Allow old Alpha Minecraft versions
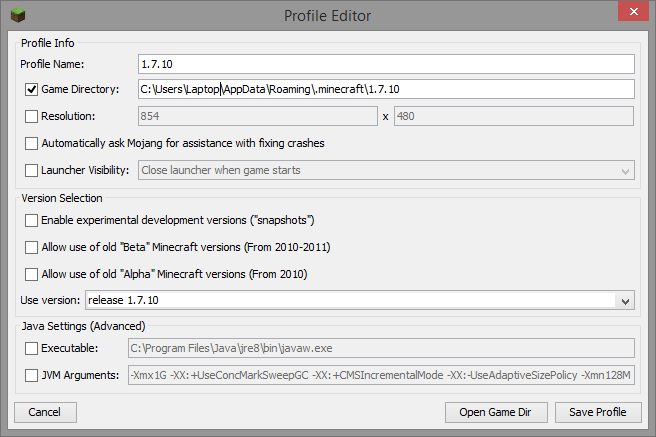The width and height of the screenshot is (656, 437). 32,273
